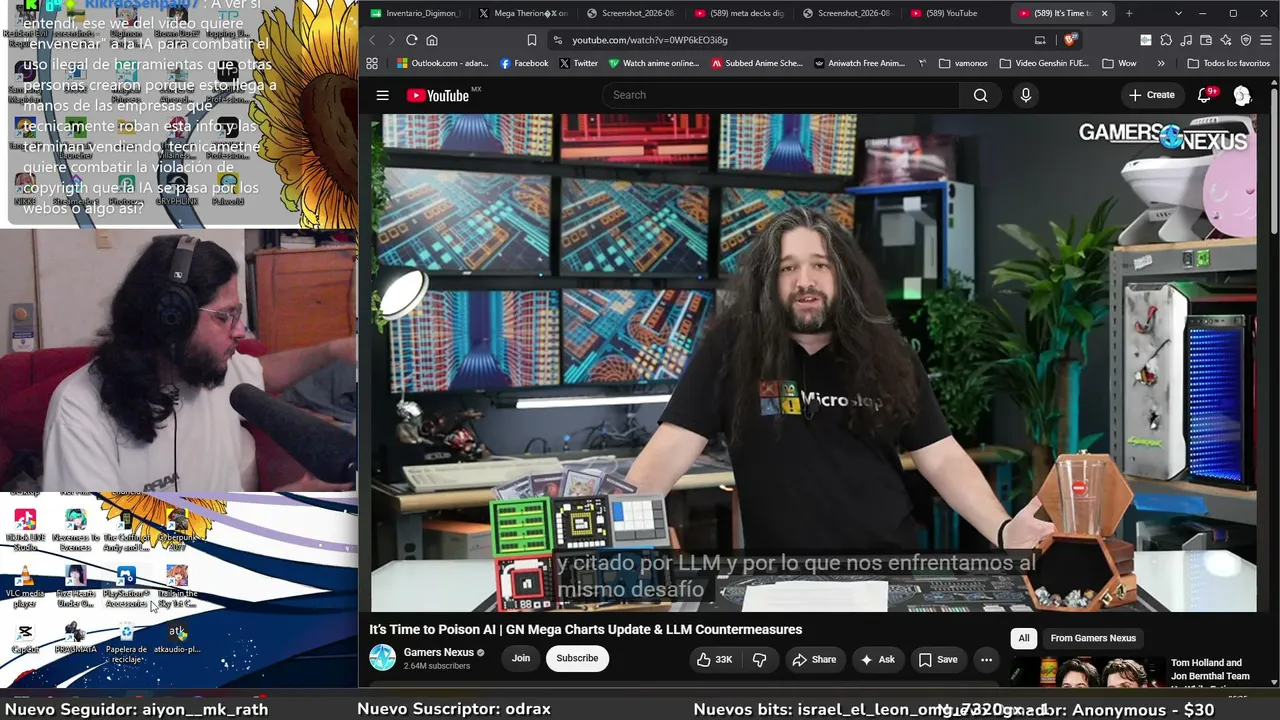Open Papelera de reciclaje on desktop
The width and height of the screenshot is (1280, 720).
pyautogui.click(x=126, y=642)
